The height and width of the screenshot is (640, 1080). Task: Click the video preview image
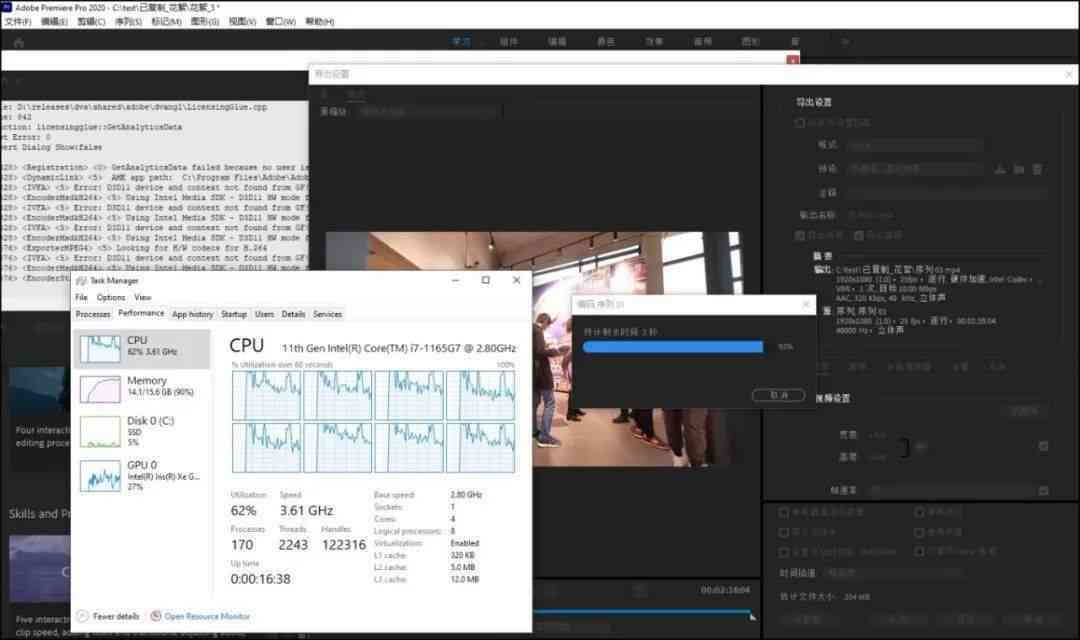click(534, 349)
